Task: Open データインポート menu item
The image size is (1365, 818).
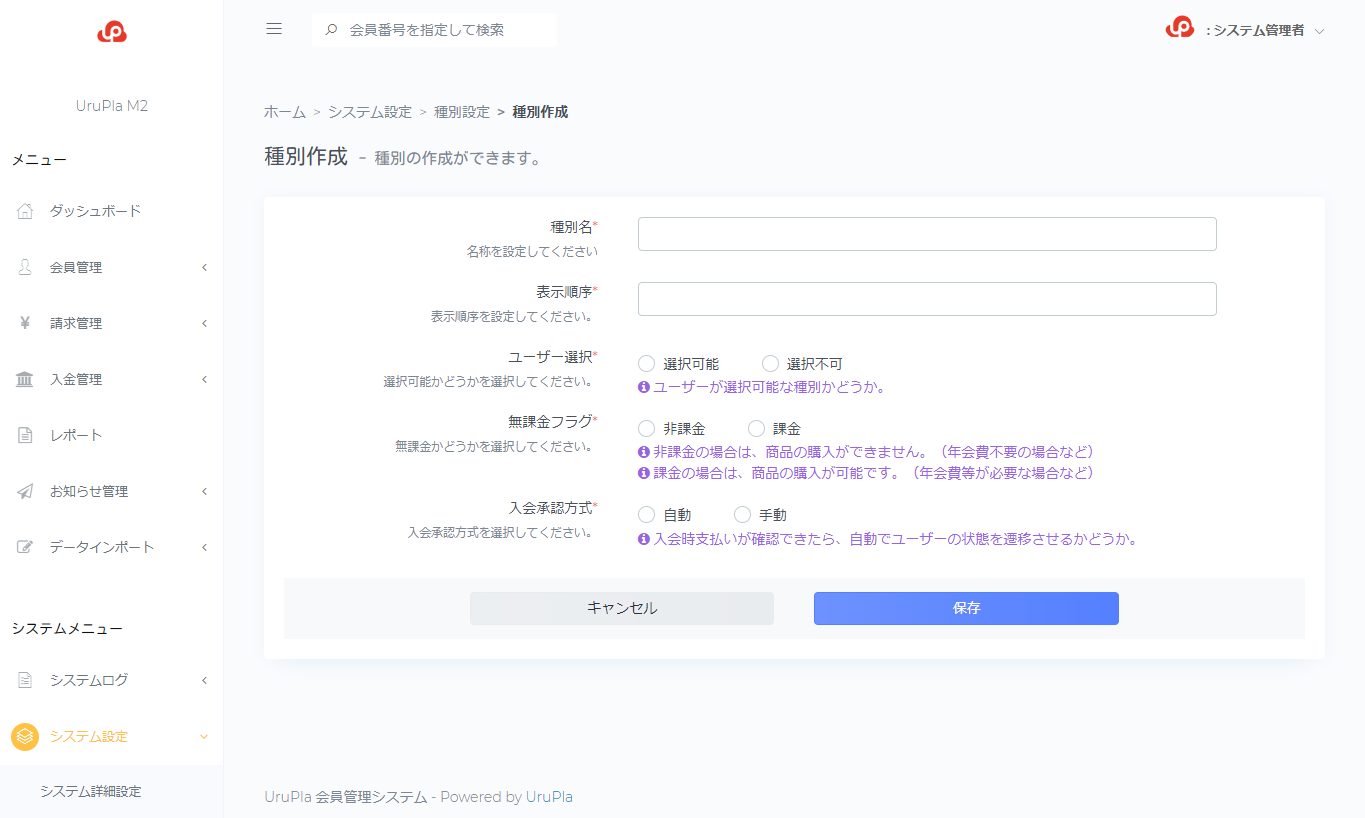Action: (x=111, y=547)
